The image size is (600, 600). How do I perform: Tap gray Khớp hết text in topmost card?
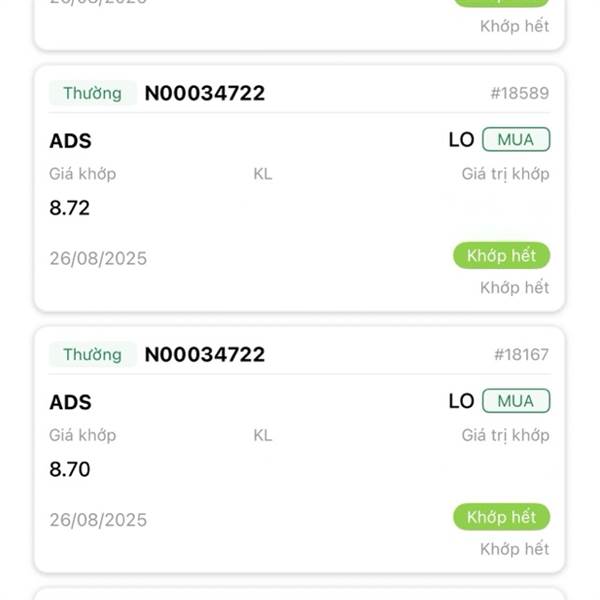(x=515, y=26)
